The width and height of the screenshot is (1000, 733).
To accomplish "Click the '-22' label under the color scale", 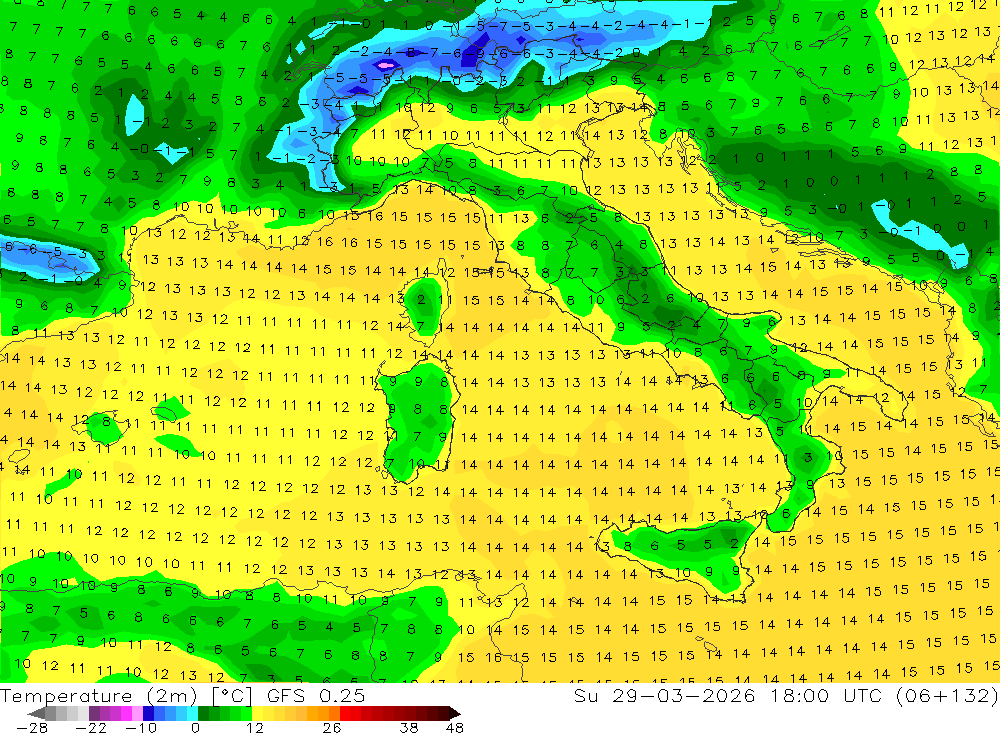I will [x=91, y=727].
